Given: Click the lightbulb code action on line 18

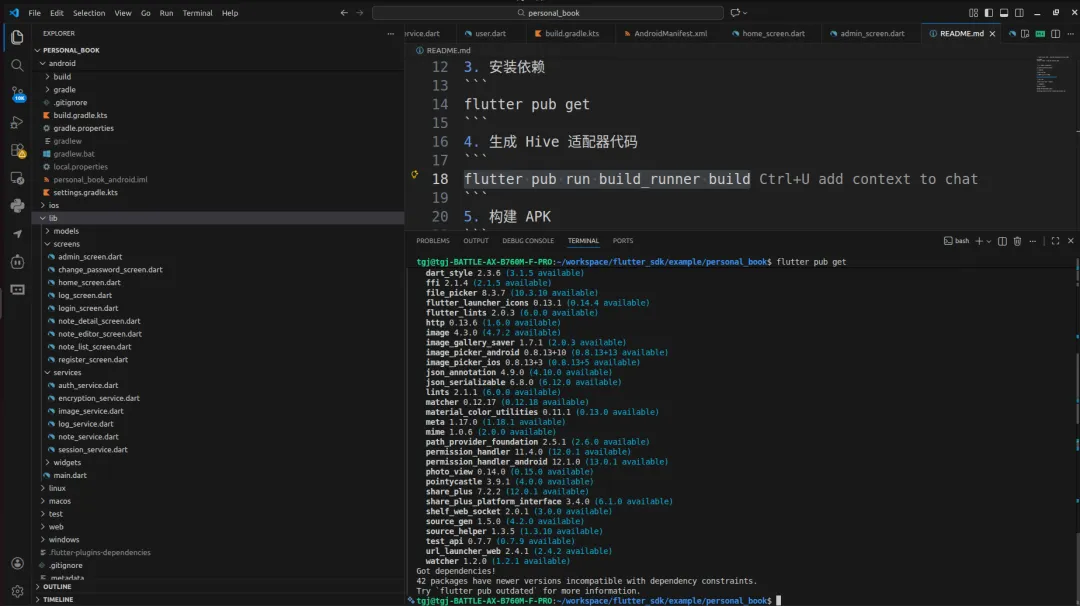Looking at the screenshot, I should coord(415,175).
